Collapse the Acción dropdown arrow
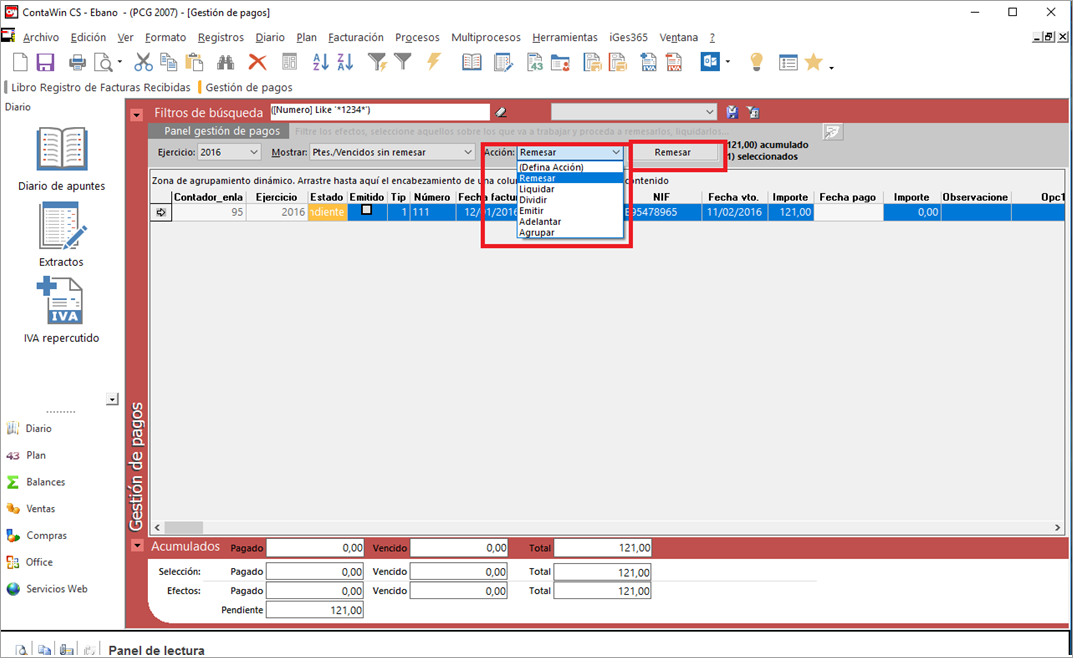The height and width of the screenshot is (658, 1073). pyautogui.click(x=616, y=153)
